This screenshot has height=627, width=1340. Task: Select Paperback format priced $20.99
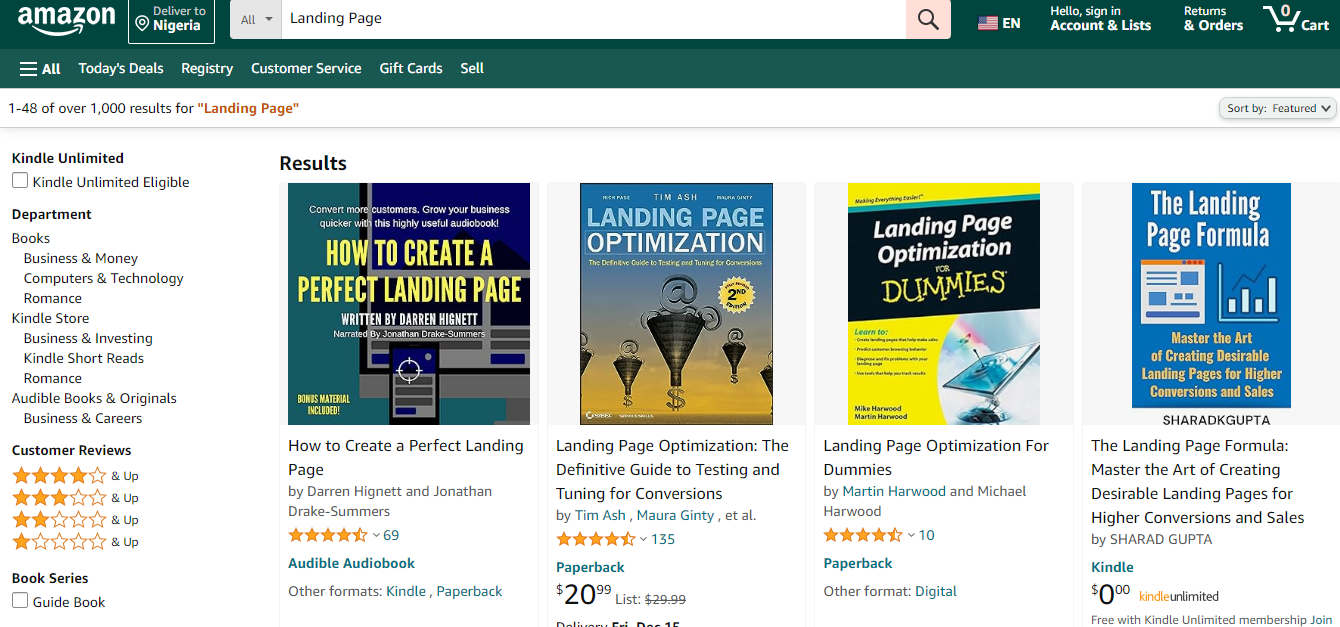point(590,567)
